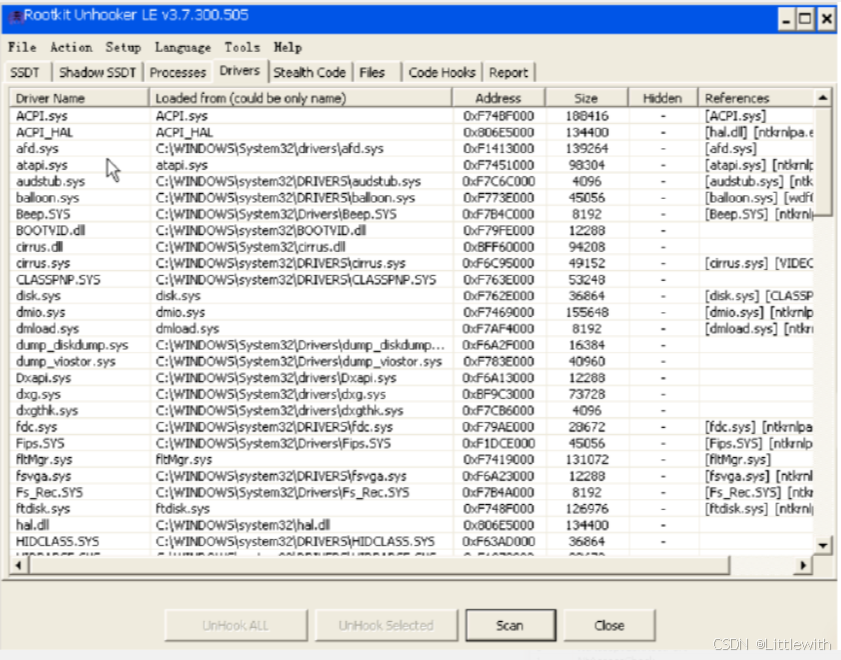Open the Tools menu
Viewport: 841px width, 660px height.
[242, 47]
